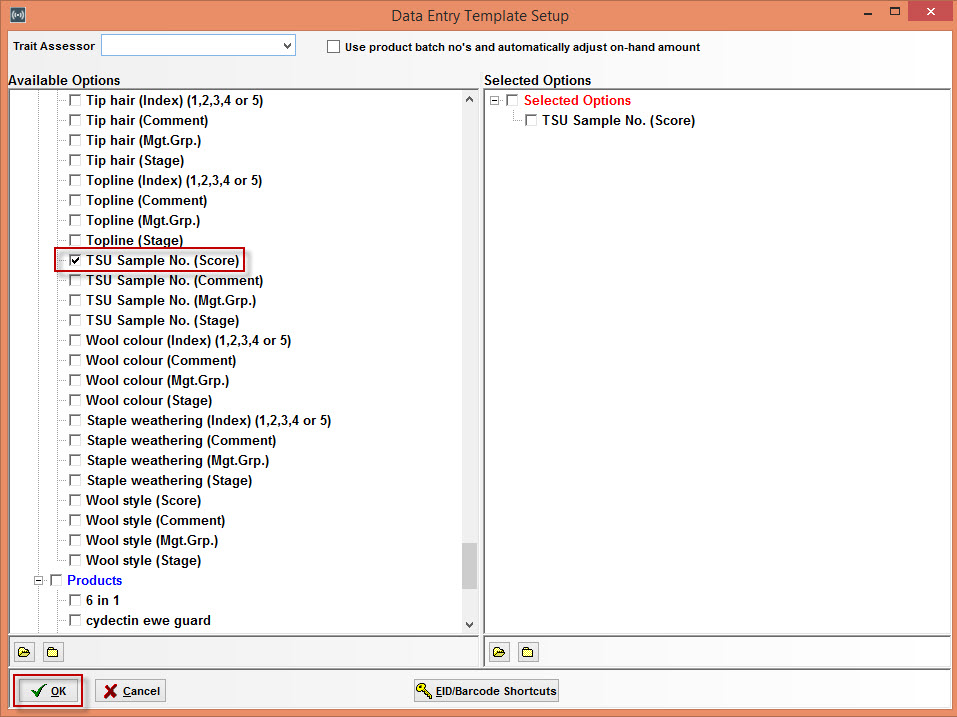Select the Tip hair (Mgt.Grp.) row
Viewport: 957px width, 717px height.
tap(143, 140)
